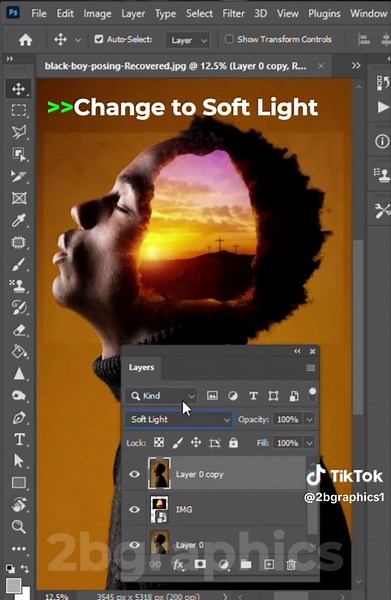The height and width of the screenshot is (600, 391).
Task: Open the History panel icon
Action: coord(382,83)
